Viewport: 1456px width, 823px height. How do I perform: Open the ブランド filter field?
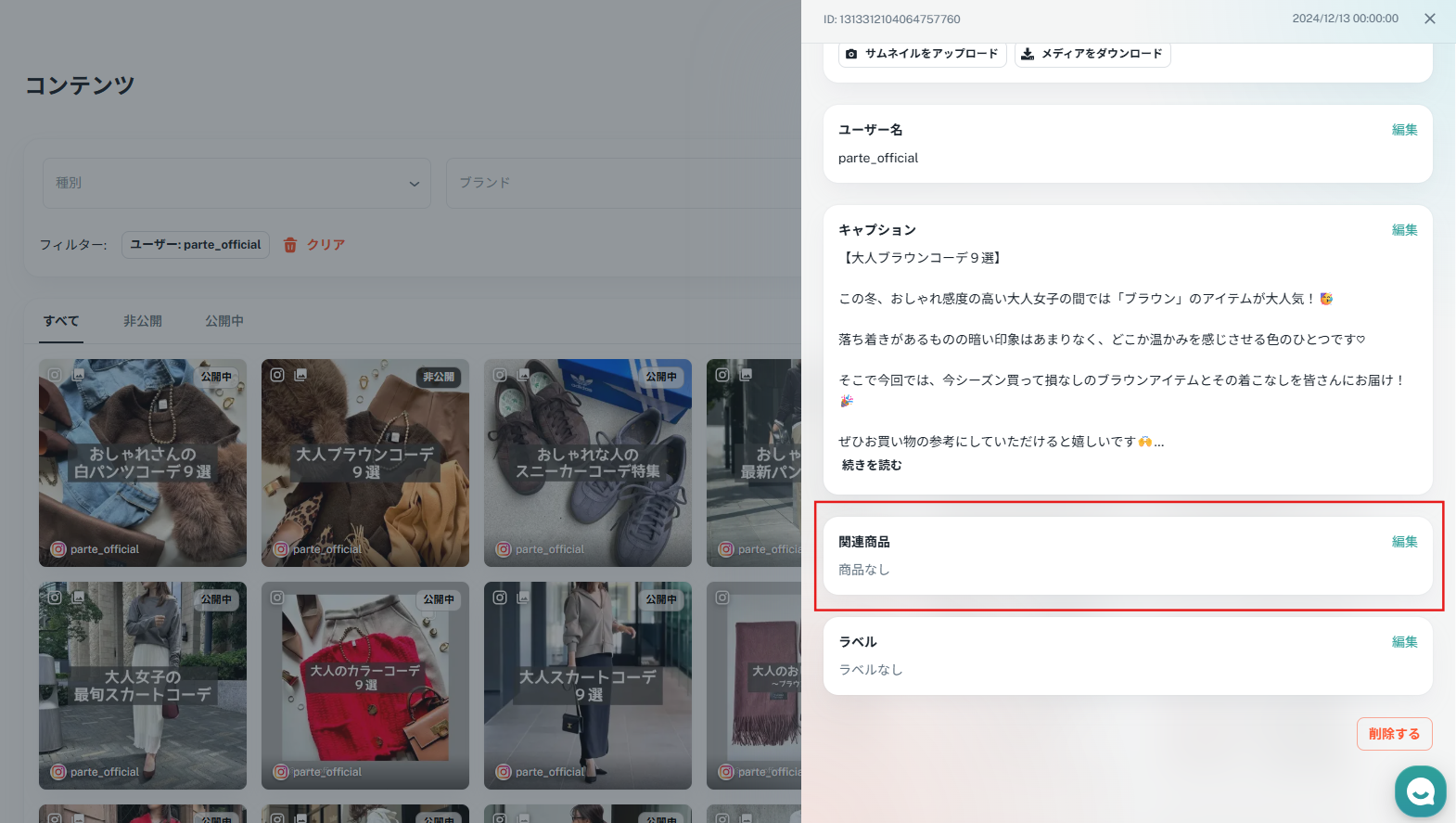click(623, 183)
